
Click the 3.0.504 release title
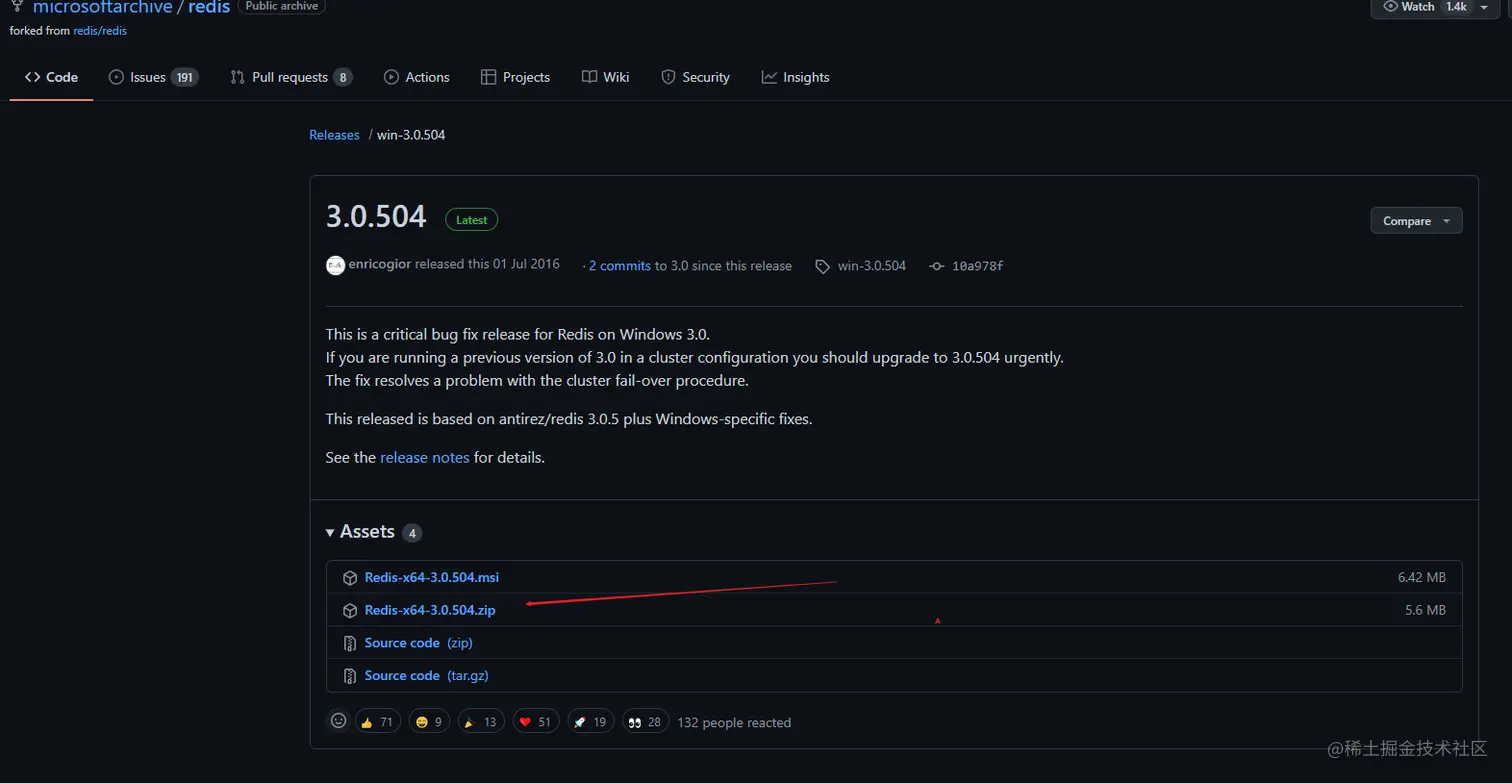(376, 216)
